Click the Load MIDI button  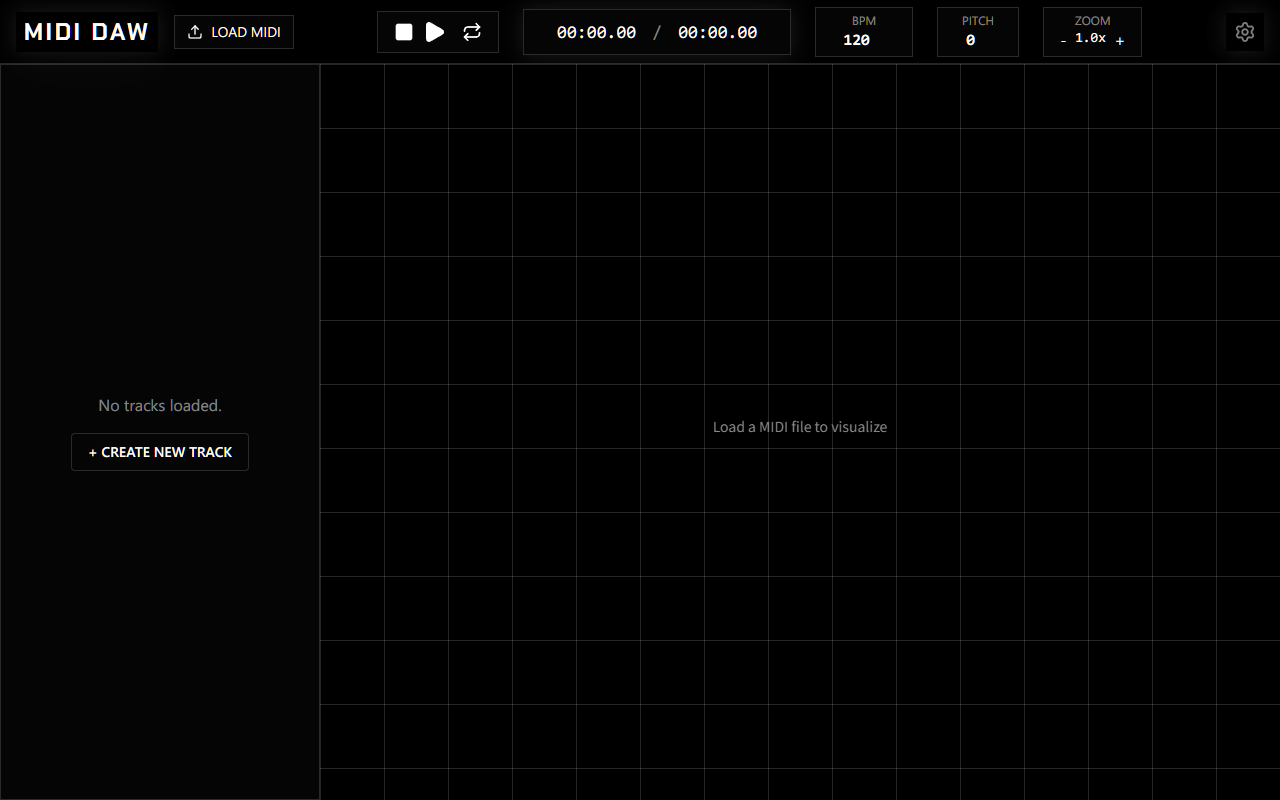point(234,32)
